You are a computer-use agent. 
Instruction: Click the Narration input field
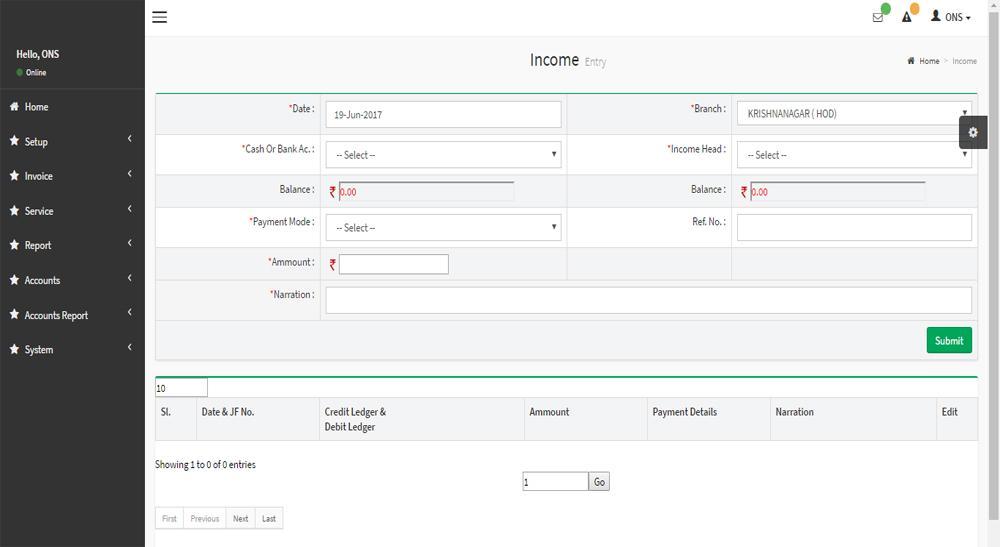649,300
